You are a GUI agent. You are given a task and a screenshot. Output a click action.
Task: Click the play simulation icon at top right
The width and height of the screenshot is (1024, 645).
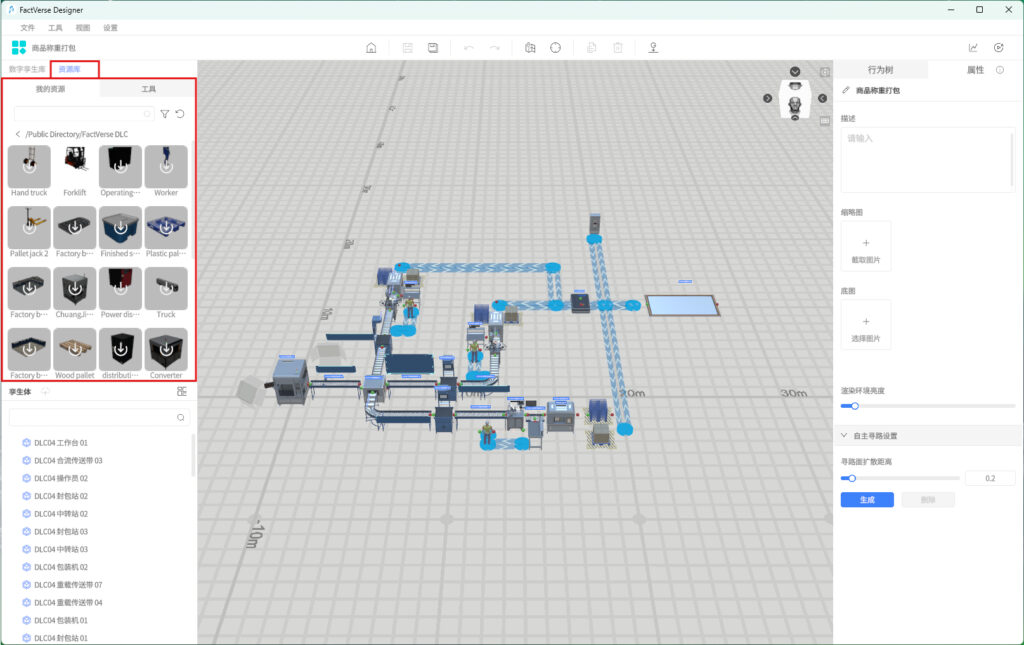(x=999, y=48)
